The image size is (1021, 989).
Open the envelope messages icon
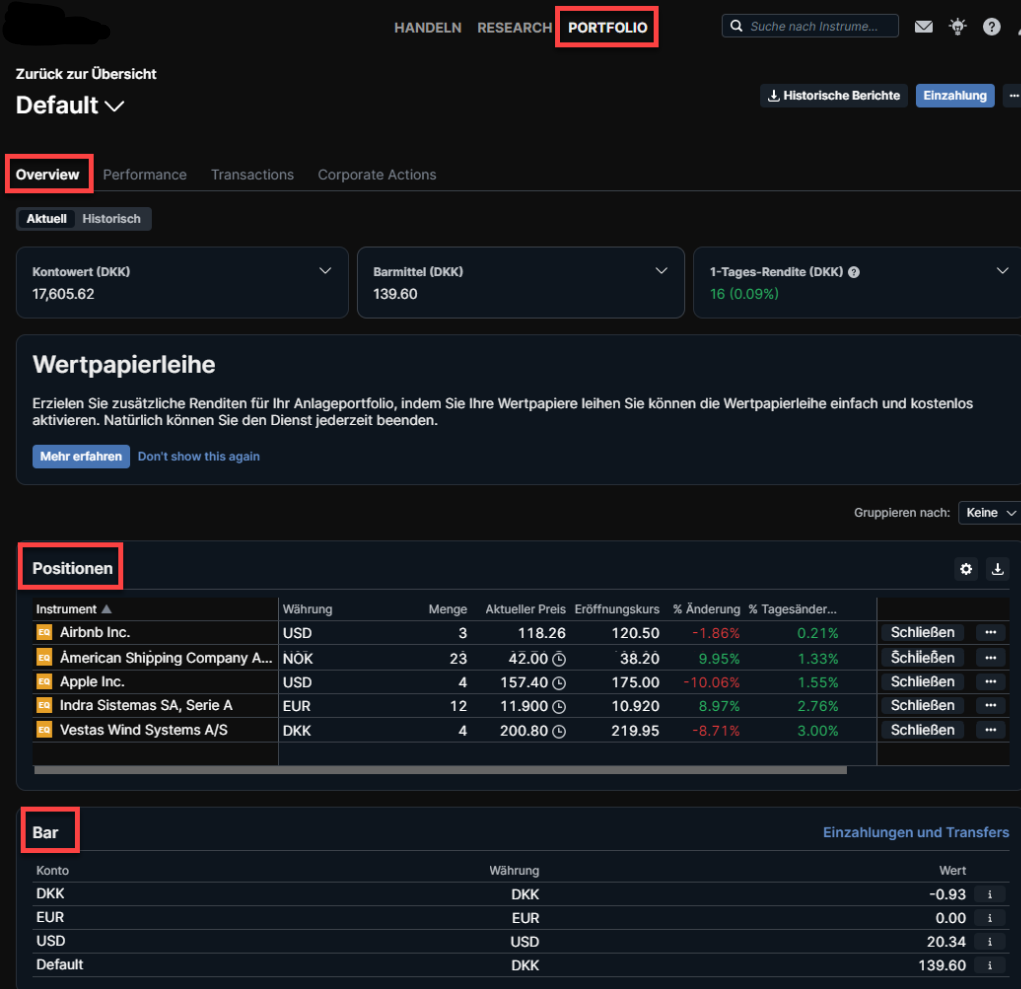click(x=923, y=27)
